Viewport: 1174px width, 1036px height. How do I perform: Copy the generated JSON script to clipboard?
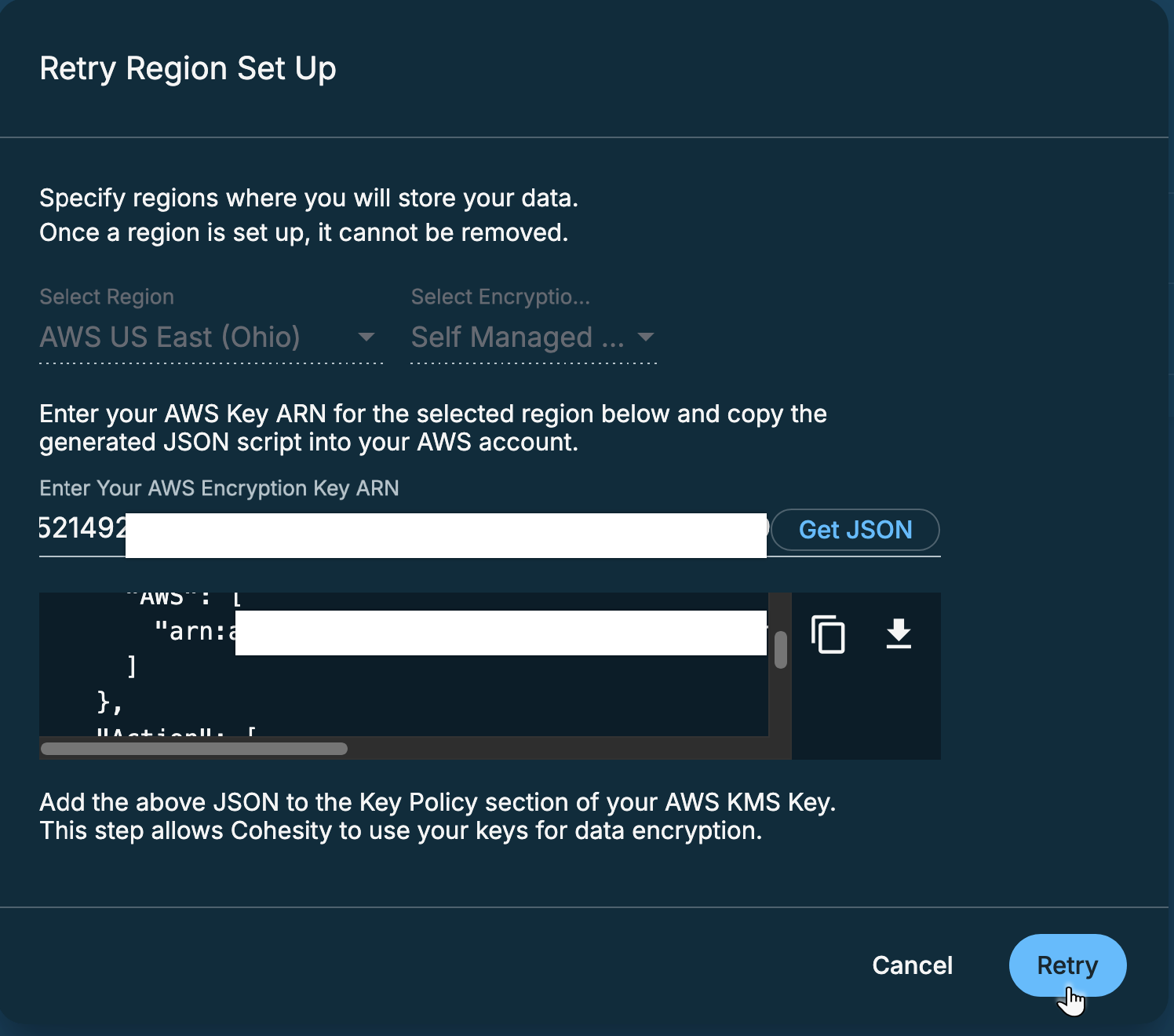point(828,634)
